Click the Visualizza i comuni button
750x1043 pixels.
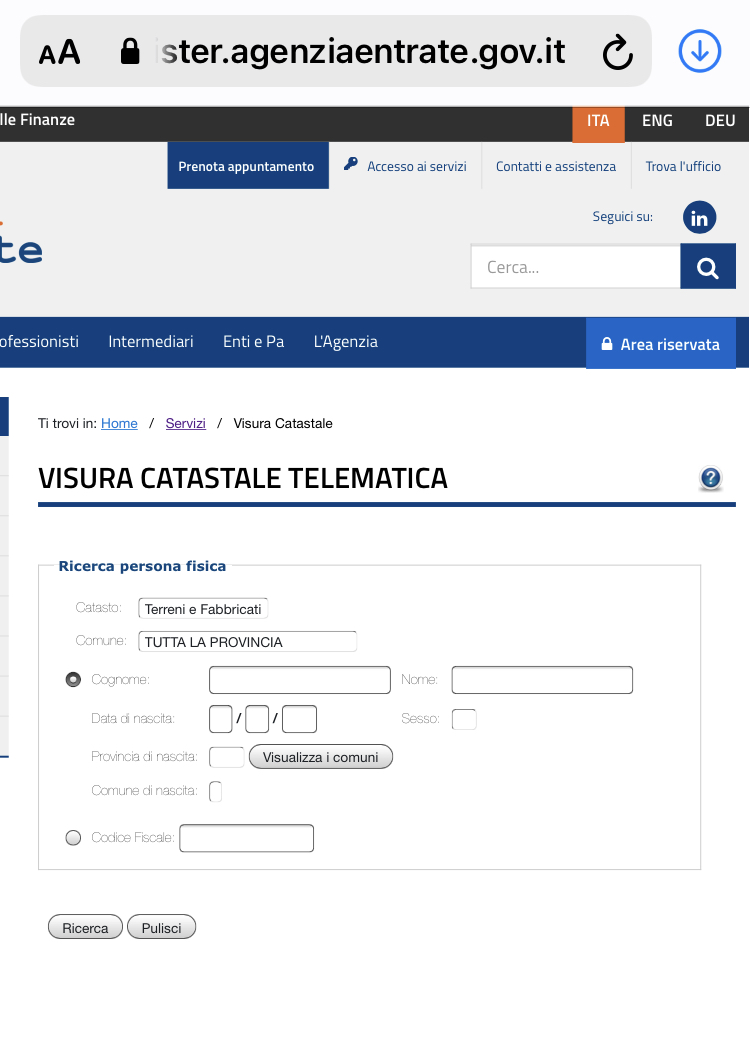(x=320, y=757)
